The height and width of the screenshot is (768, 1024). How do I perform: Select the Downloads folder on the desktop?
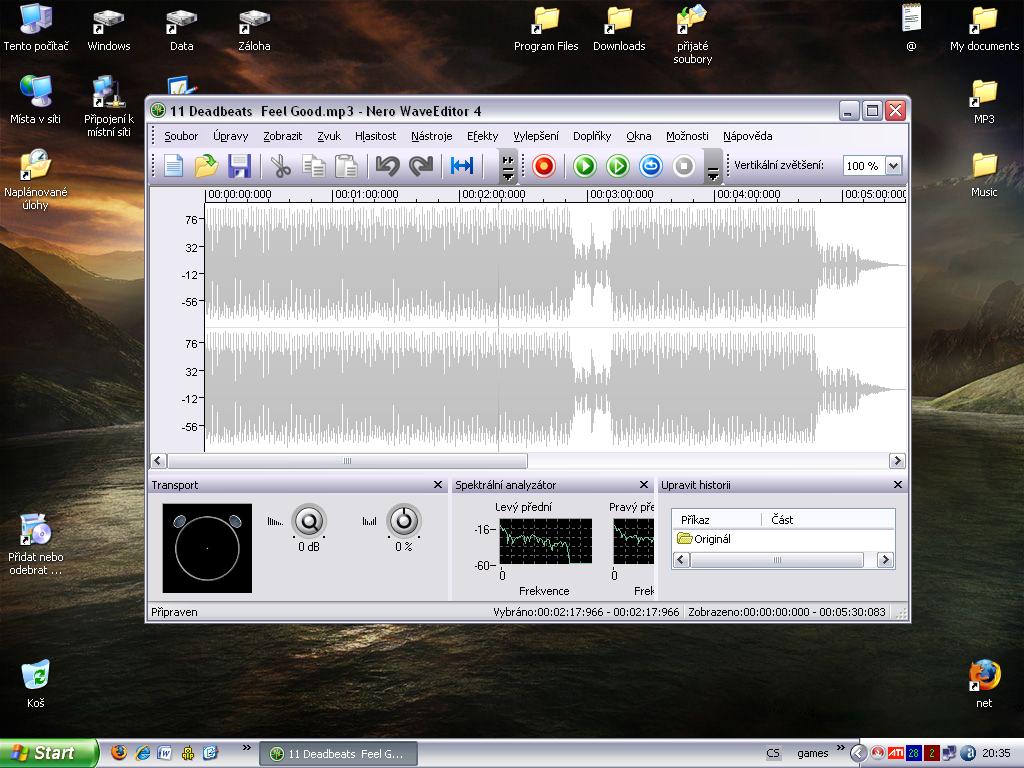pyautogui.click(x=619, y=29)
